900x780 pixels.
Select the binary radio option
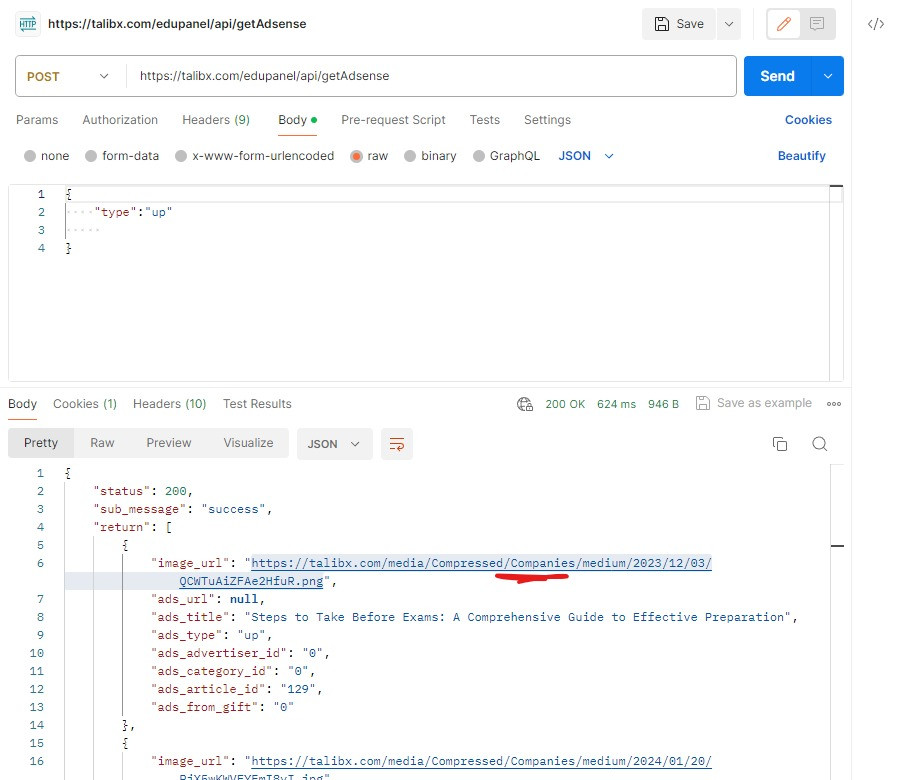tap(410, 156)
